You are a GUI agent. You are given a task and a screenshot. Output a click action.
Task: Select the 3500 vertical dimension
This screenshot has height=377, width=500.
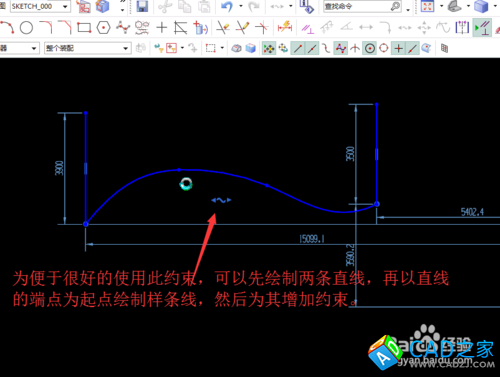(x=350, y=154)
